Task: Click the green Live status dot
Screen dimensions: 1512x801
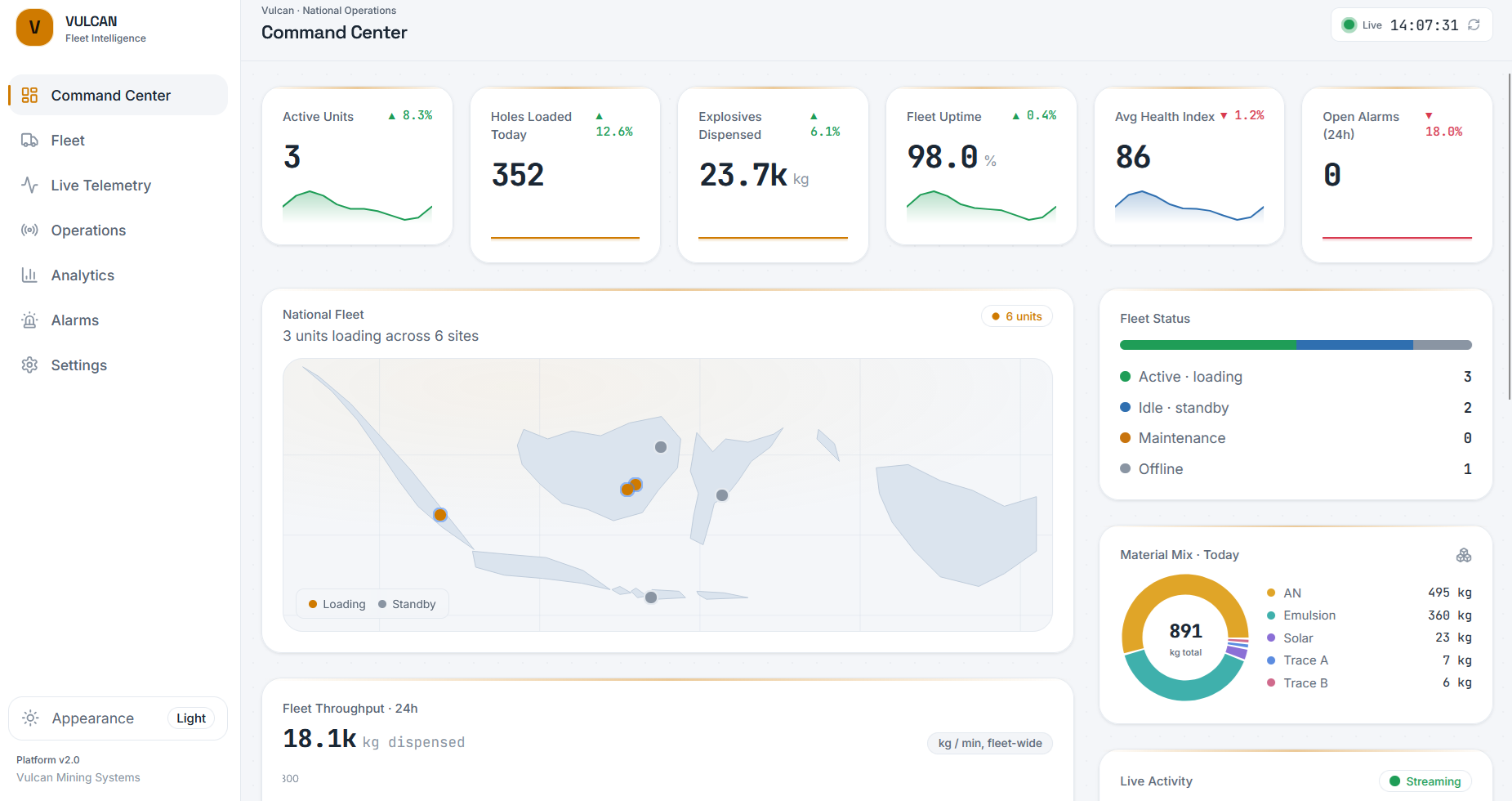Action: click(1349, 25)
